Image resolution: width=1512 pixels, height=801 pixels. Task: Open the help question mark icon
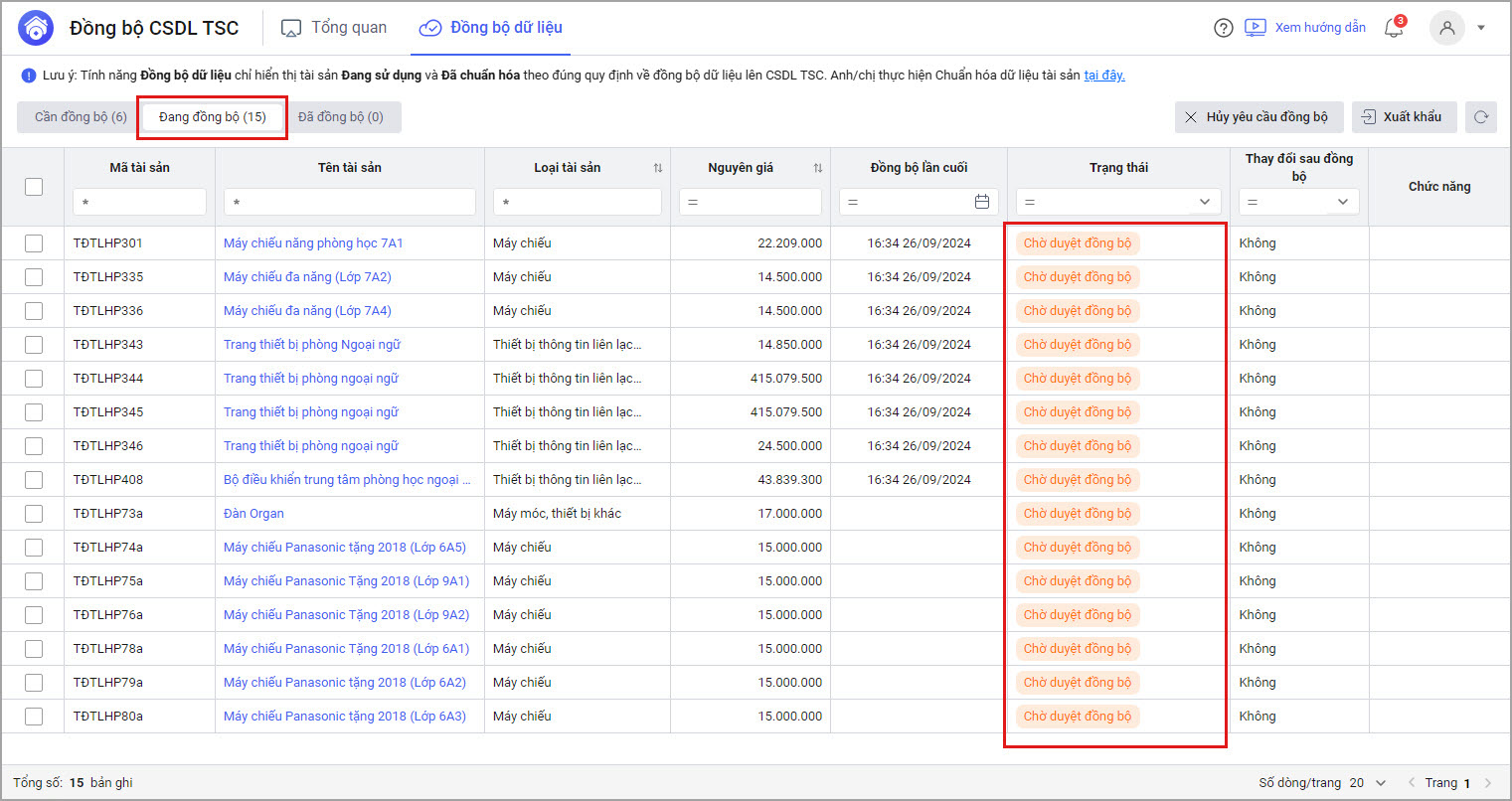tap(1224, 28)
